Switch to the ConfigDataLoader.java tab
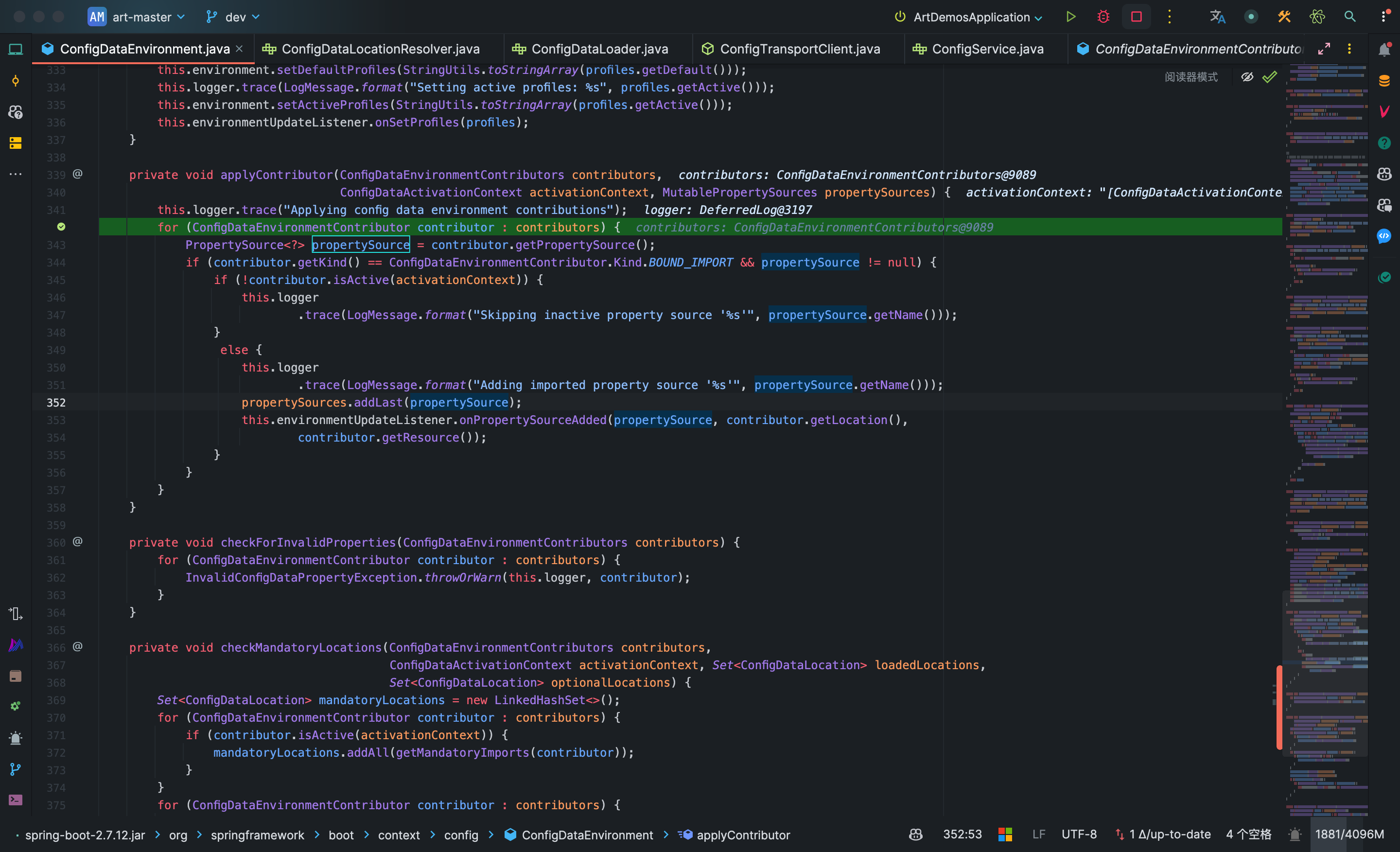Screen dimensions: 1400x852 point(599,49)
